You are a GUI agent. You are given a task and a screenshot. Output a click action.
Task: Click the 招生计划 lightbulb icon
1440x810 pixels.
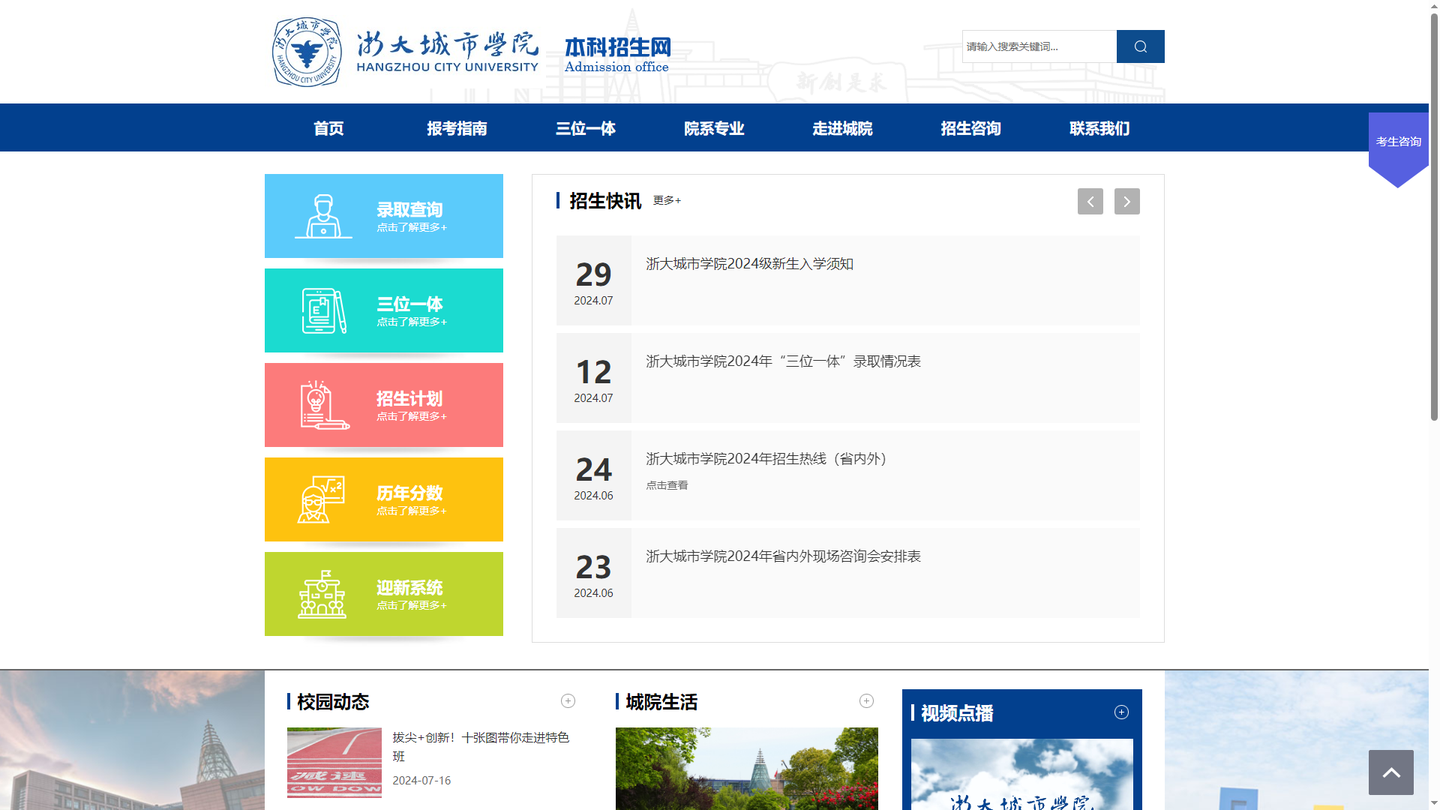pos(324,405)
